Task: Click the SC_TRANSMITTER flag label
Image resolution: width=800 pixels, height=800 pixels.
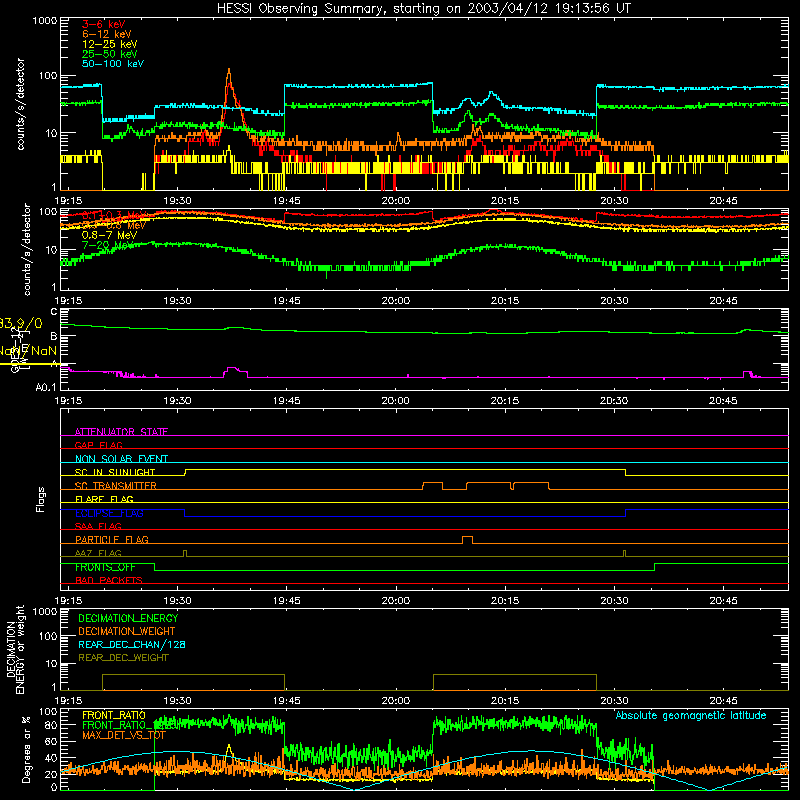Action: coord(116,485)
